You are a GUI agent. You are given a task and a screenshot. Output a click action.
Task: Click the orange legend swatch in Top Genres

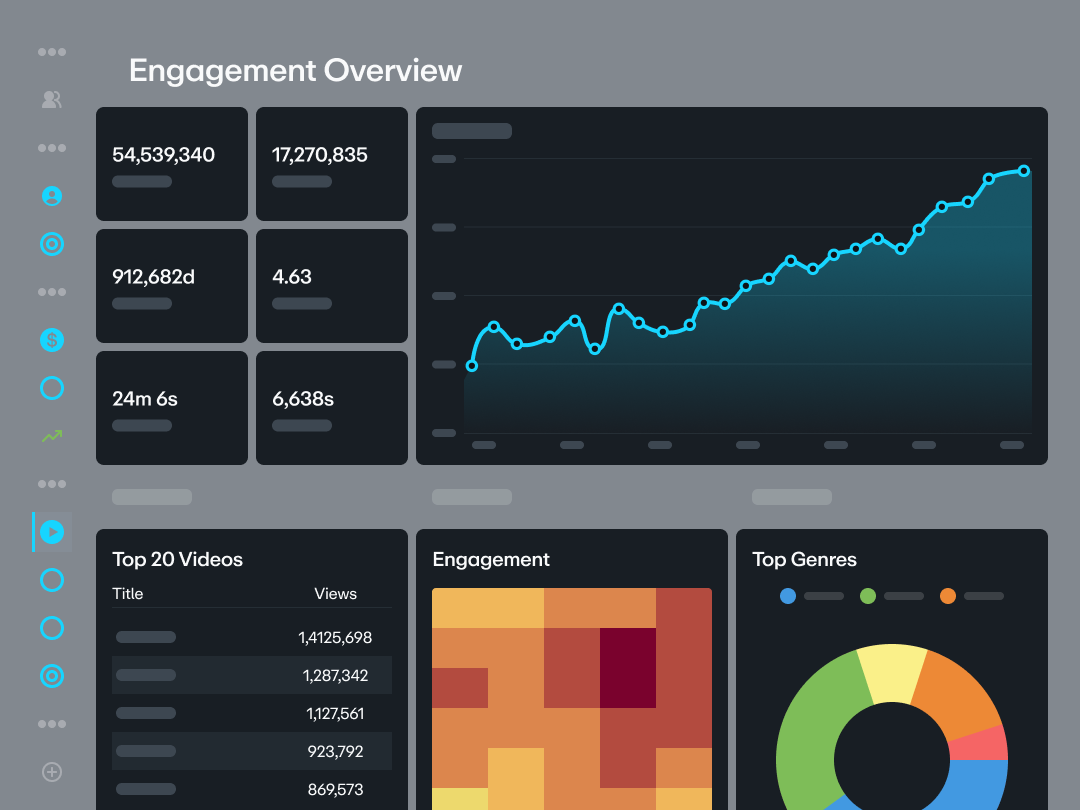(x=948, y=596)
